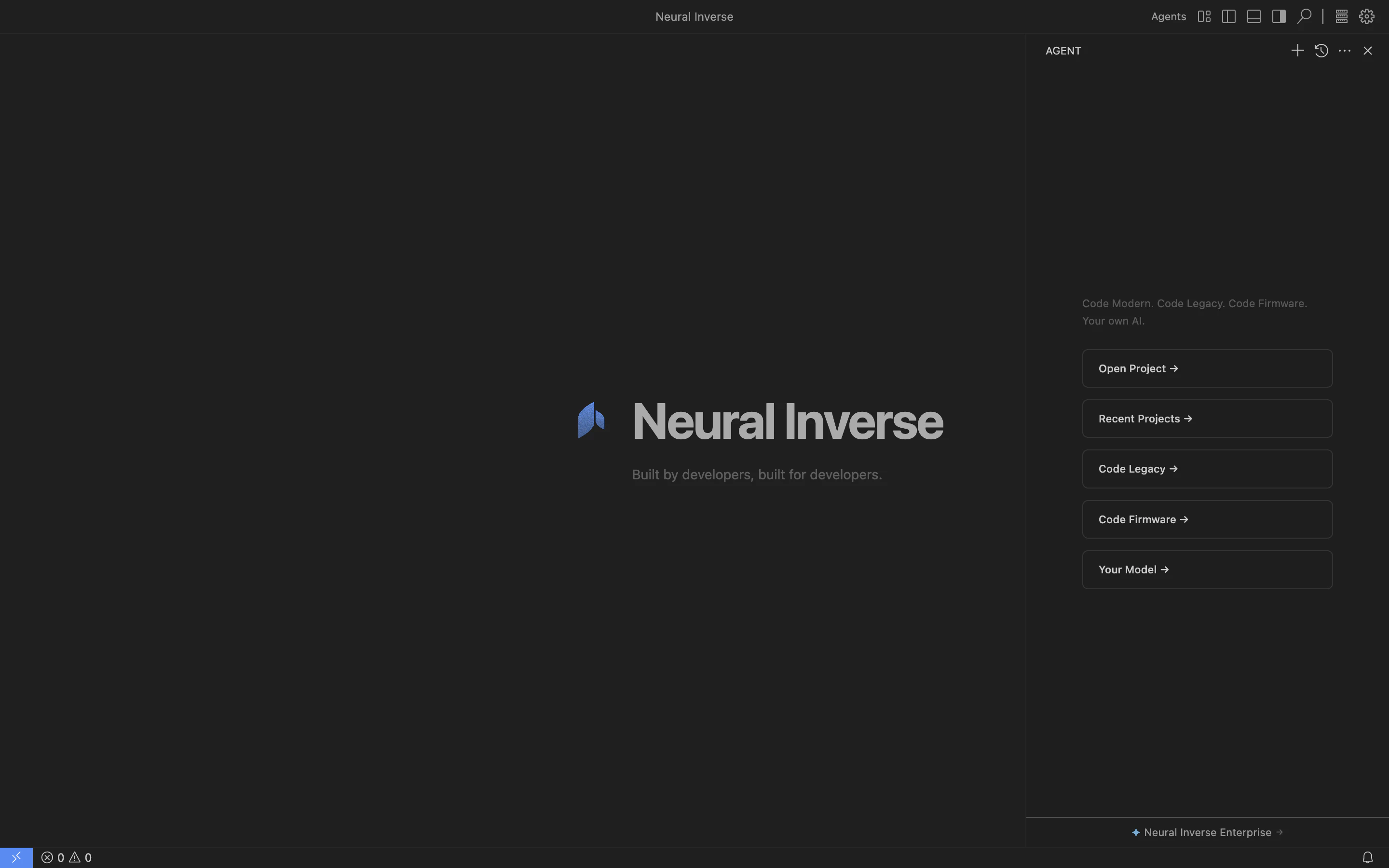Toggle the secondary side bar

(x=1279, y=17)
